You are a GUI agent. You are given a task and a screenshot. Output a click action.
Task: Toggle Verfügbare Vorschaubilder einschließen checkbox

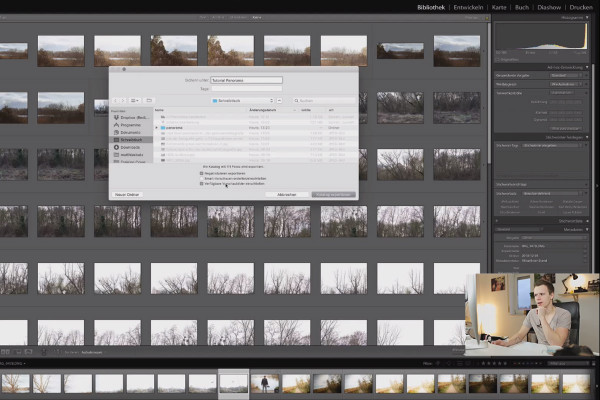click(x=202, y=184)
